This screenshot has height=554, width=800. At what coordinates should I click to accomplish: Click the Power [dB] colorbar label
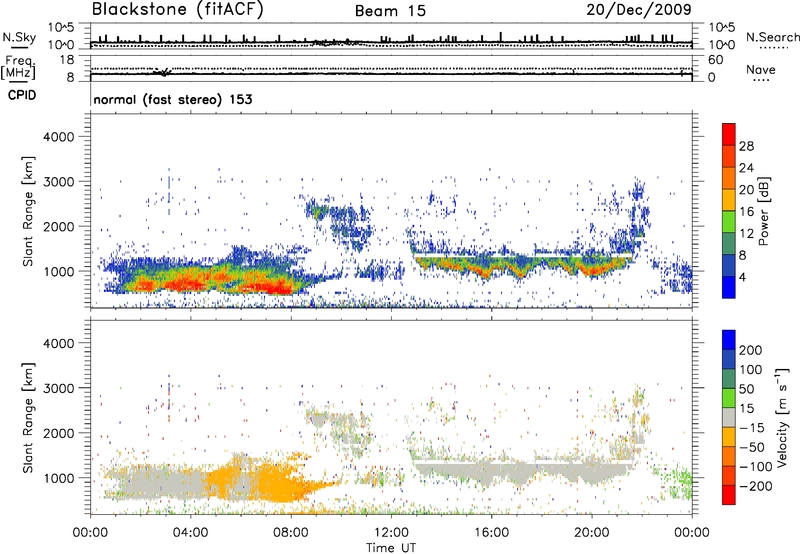(x=764, y=211)
